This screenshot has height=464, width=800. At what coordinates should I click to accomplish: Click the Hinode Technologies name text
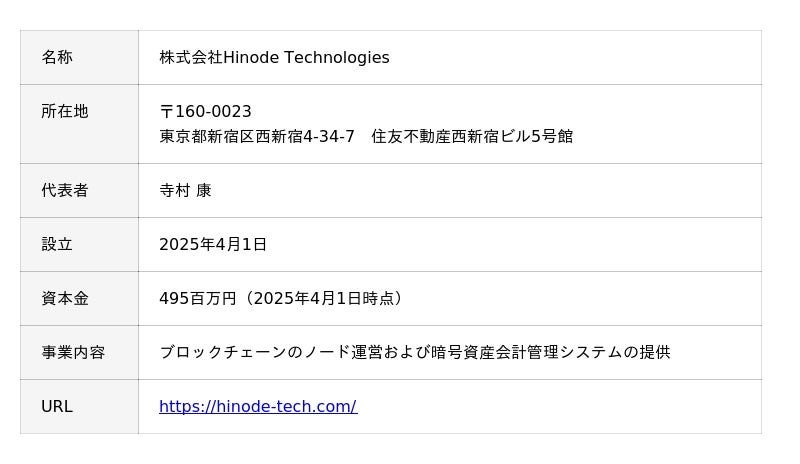[x=306, y=57]
